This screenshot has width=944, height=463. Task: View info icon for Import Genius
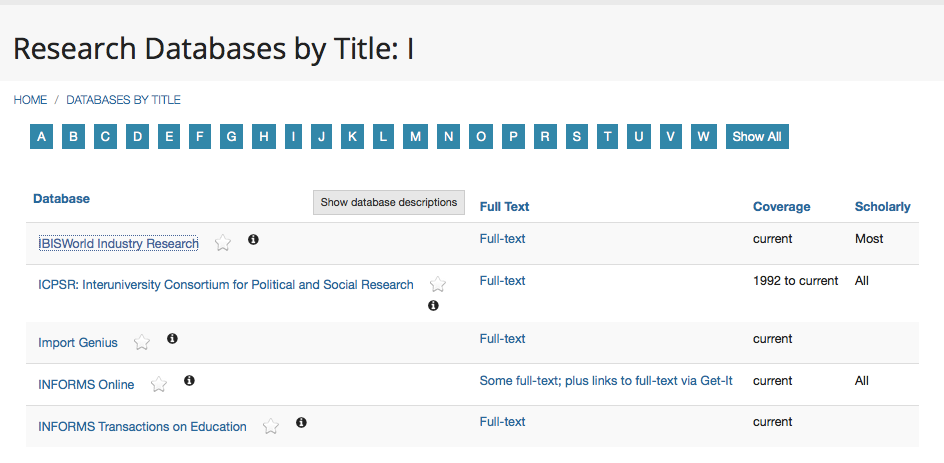pyautogui.click(x=172, y=339)
